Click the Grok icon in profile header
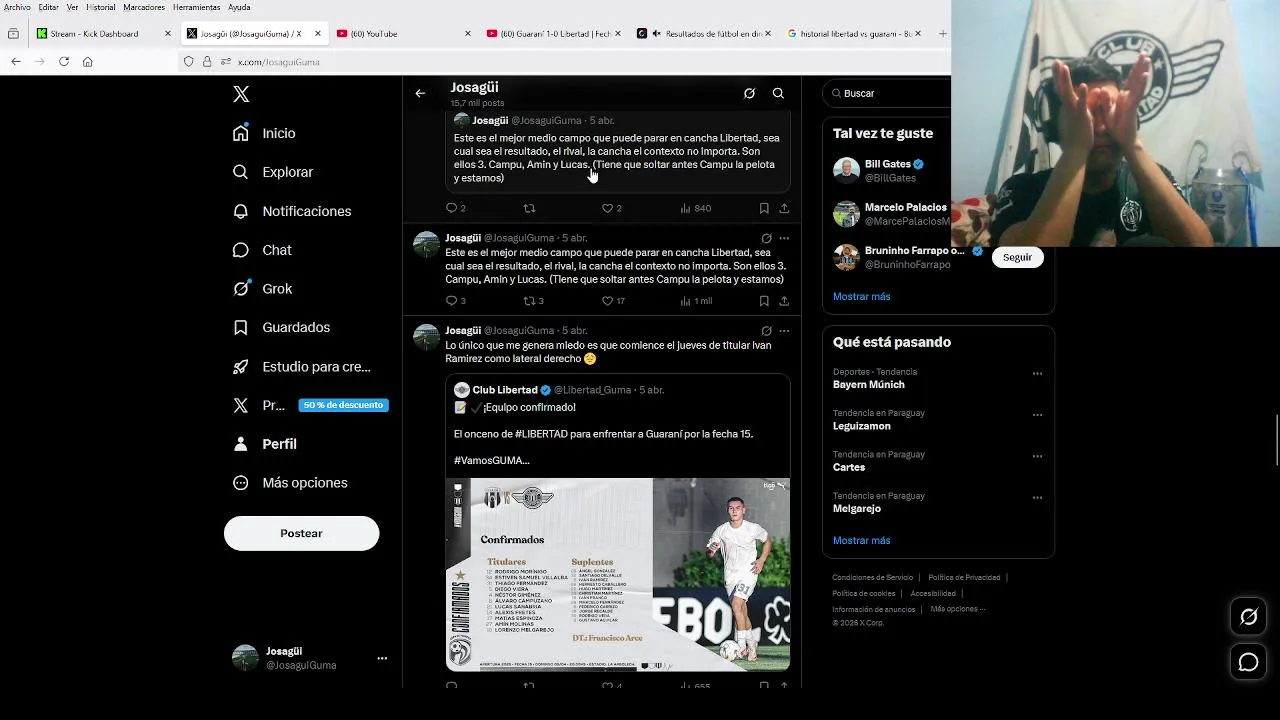Image resolution: width=1280 pixels, height=720 pixels. 749,93
